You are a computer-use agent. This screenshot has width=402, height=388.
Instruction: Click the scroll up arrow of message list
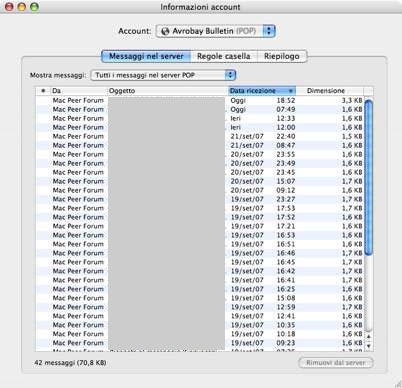click(x=369, y=337)
